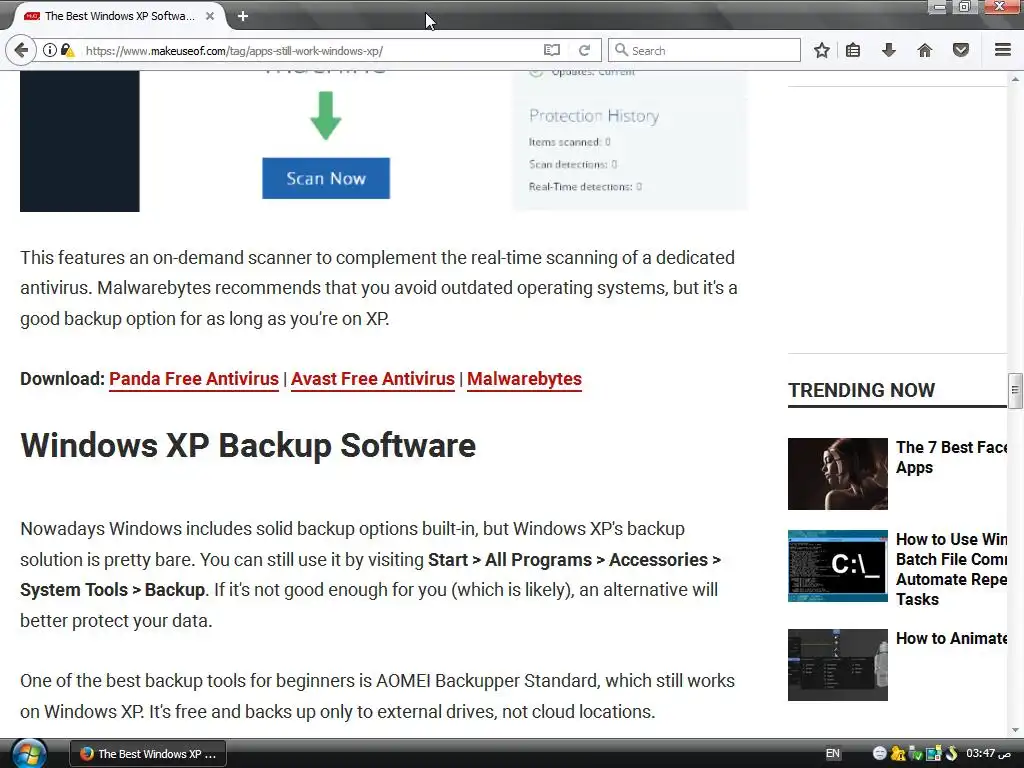Open the Panda Free Antivirus link

click(x=194, y=379)
